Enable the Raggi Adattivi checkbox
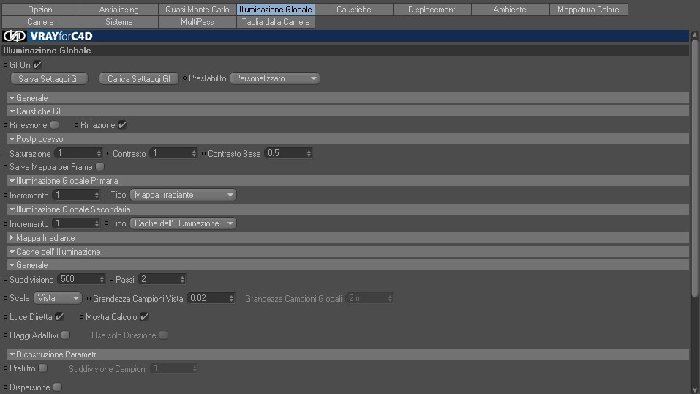 click(65, 335)
